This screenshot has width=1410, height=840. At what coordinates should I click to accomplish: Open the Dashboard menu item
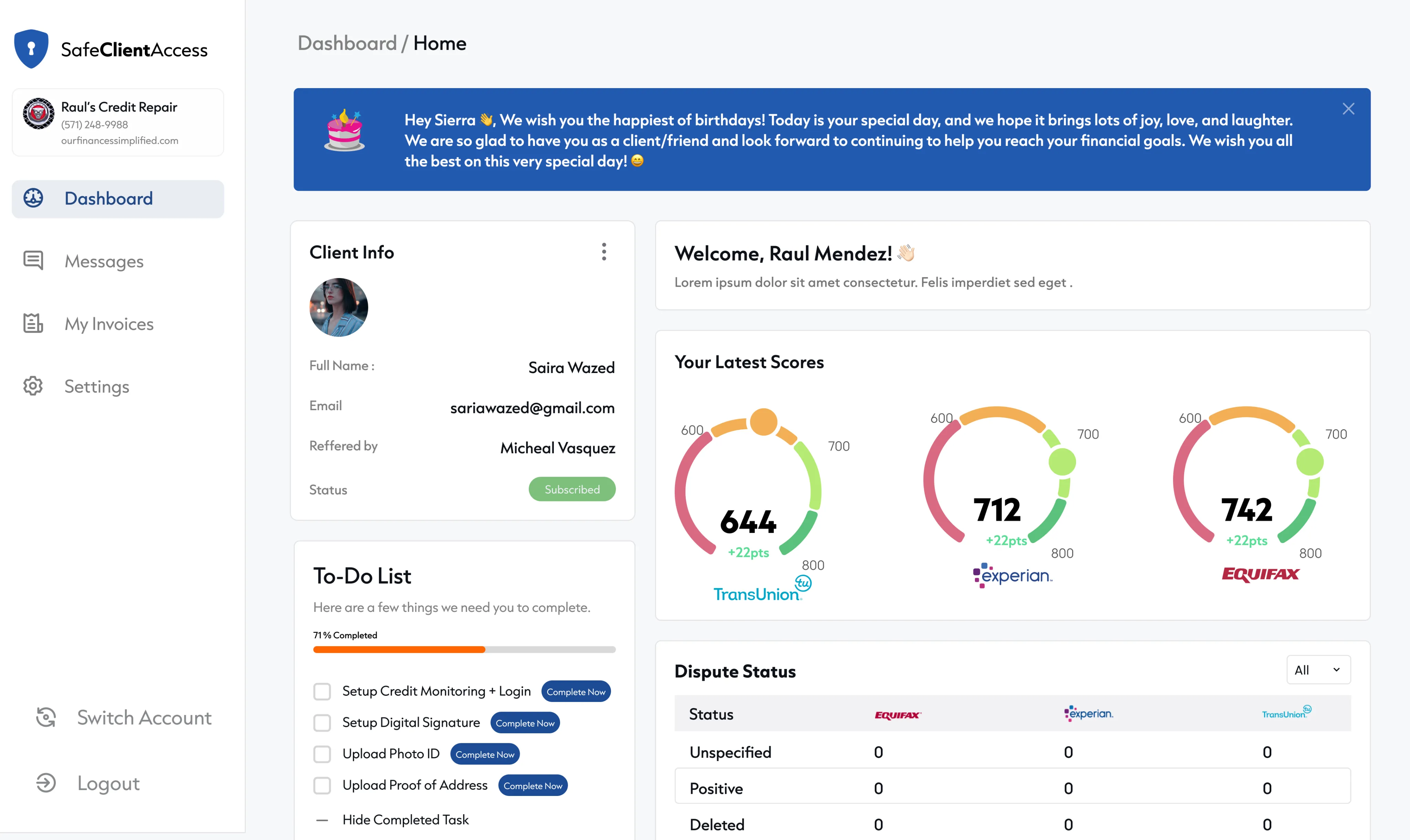click(118, 199)
